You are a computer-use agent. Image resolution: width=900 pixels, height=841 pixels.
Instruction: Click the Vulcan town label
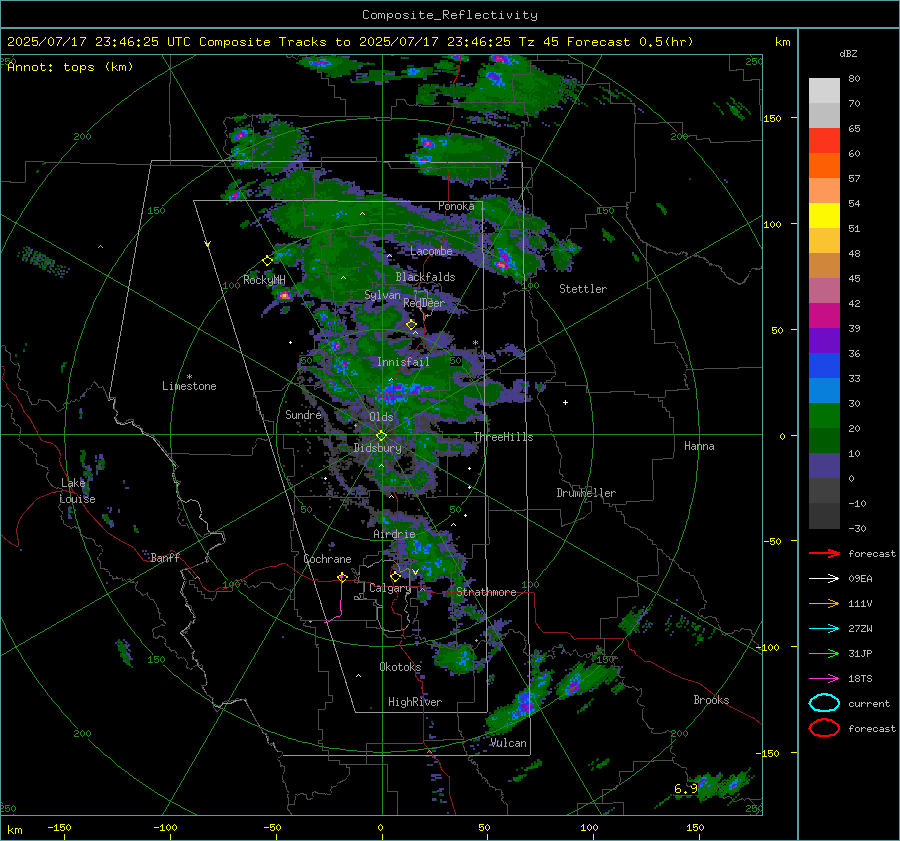point(508,743)
